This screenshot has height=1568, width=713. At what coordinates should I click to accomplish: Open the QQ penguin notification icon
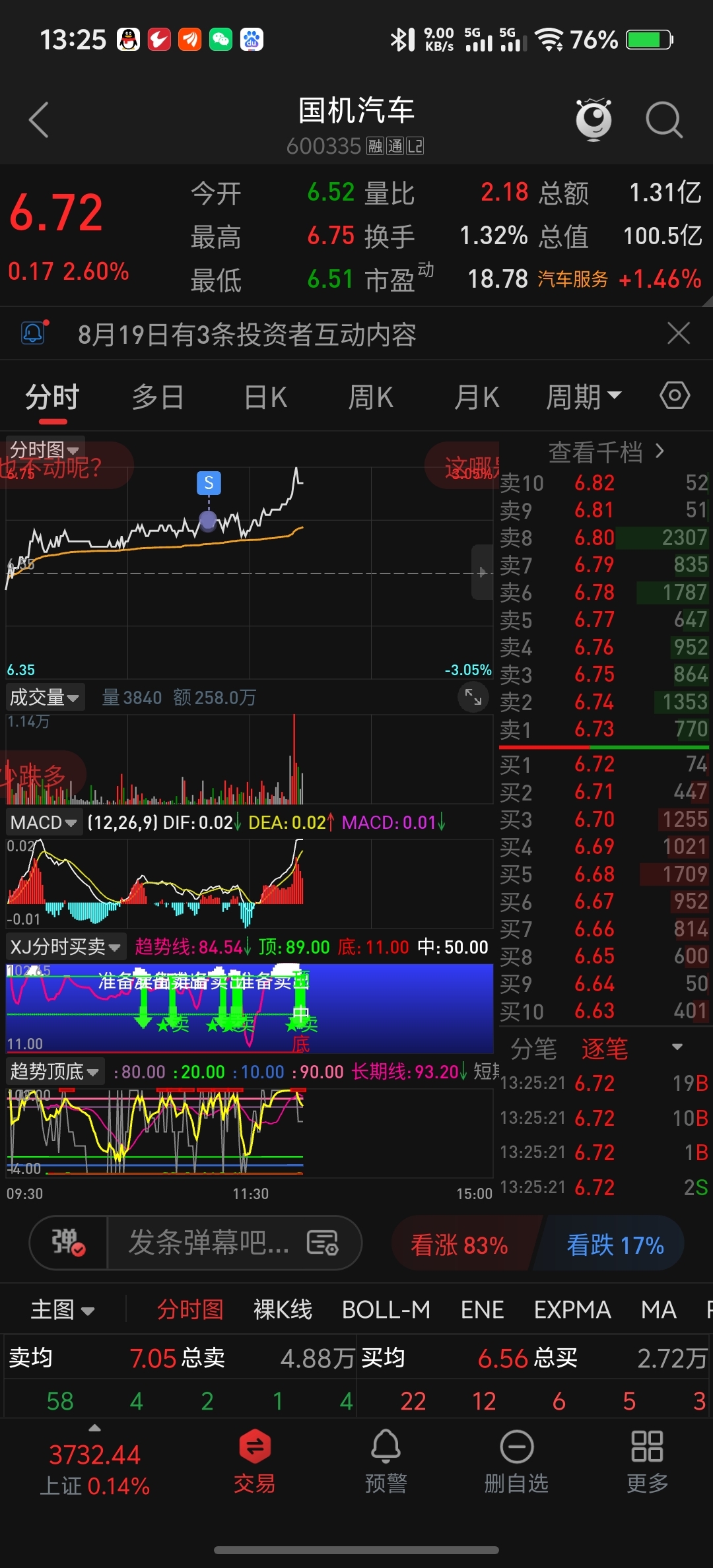(129, 40)
